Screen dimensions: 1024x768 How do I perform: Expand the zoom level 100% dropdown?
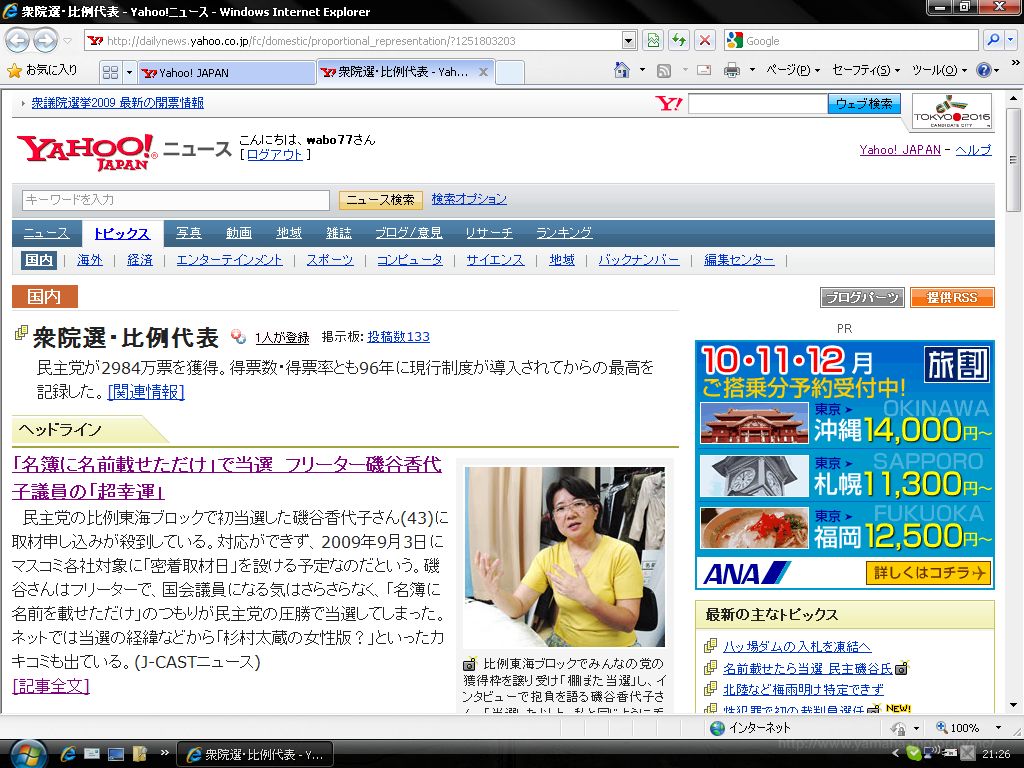tap(997, 728)
